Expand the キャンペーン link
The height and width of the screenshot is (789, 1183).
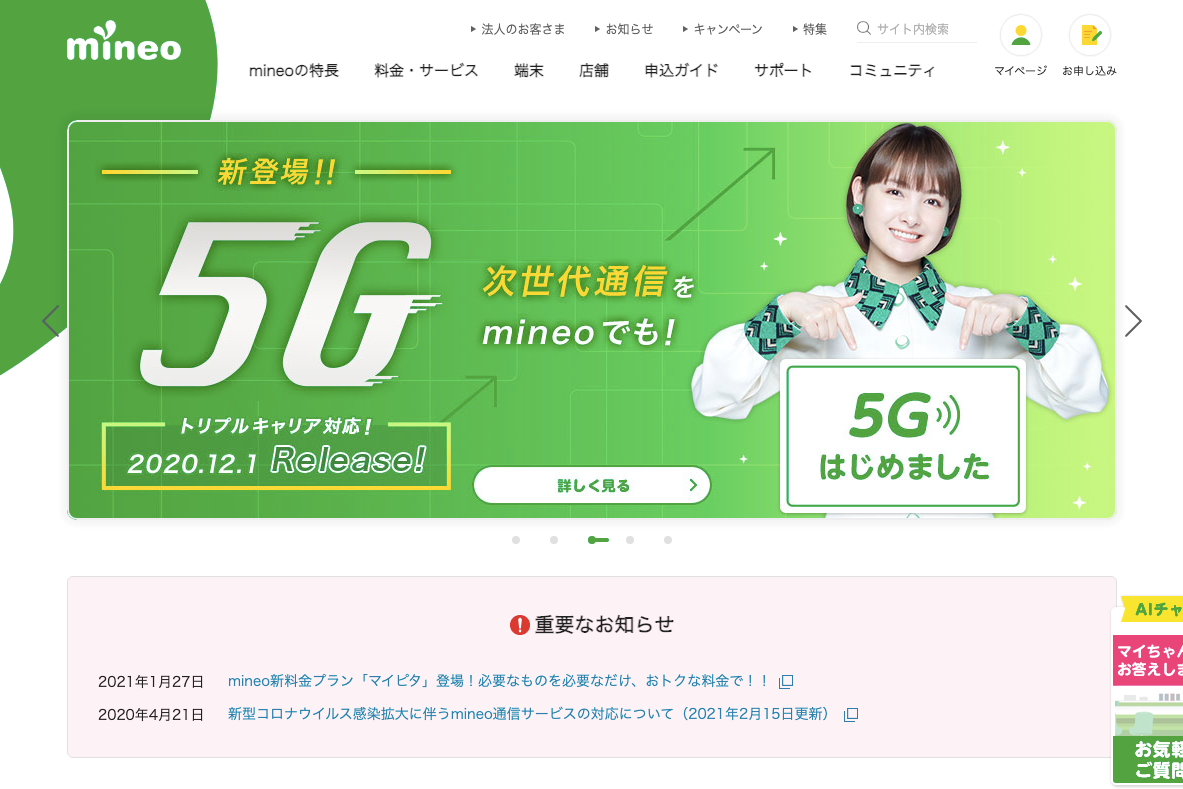pos(722,29)
